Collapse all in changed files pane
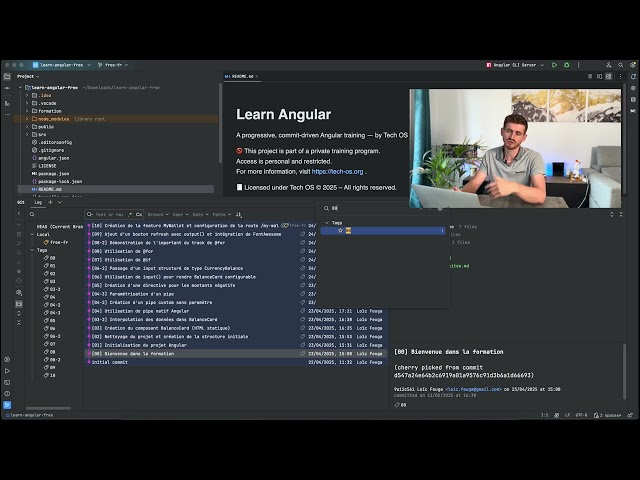 [621, 214]
